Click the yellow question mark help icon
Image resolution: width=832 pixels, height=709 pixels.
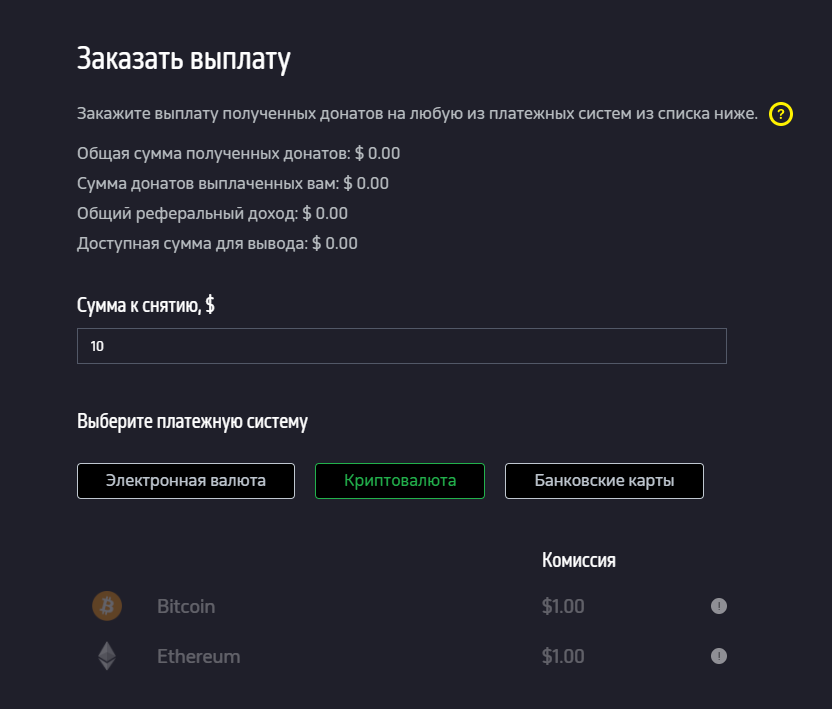780,114
